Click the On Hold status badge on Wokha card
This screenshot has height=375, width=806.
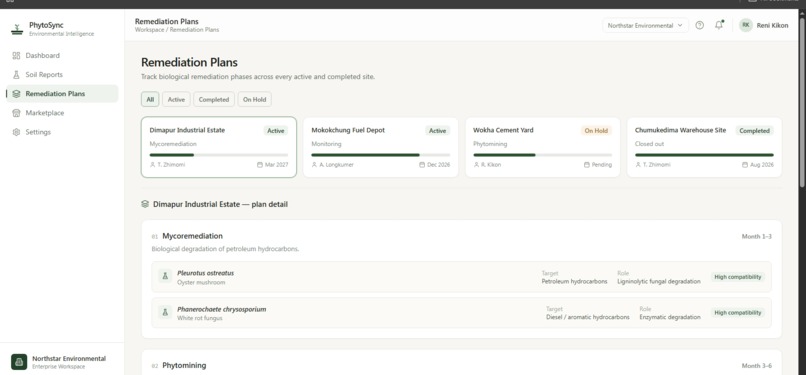click(596, 131)
